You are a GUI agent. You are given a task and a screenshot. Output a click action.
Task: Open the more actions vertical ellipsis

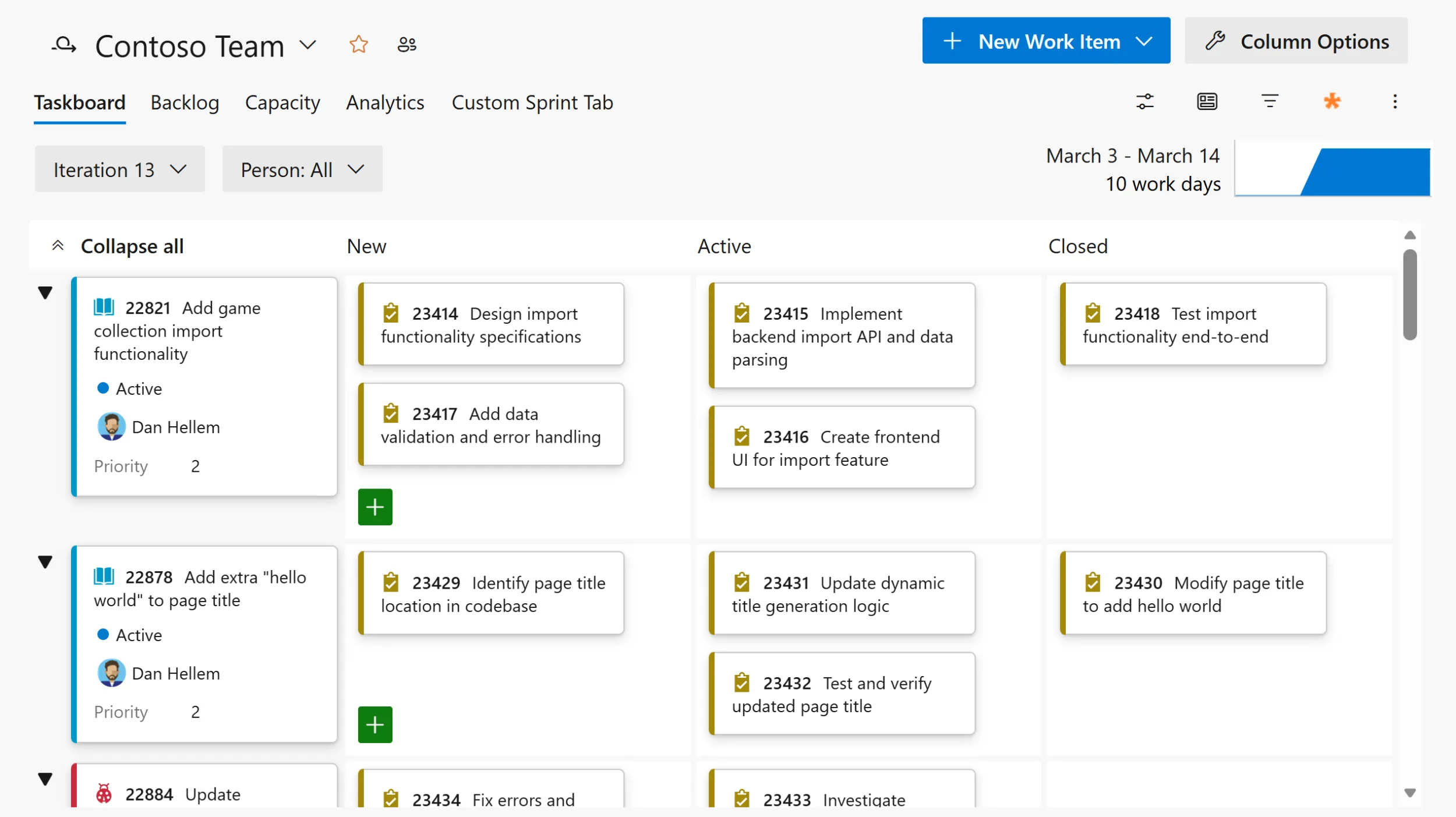1394,102
